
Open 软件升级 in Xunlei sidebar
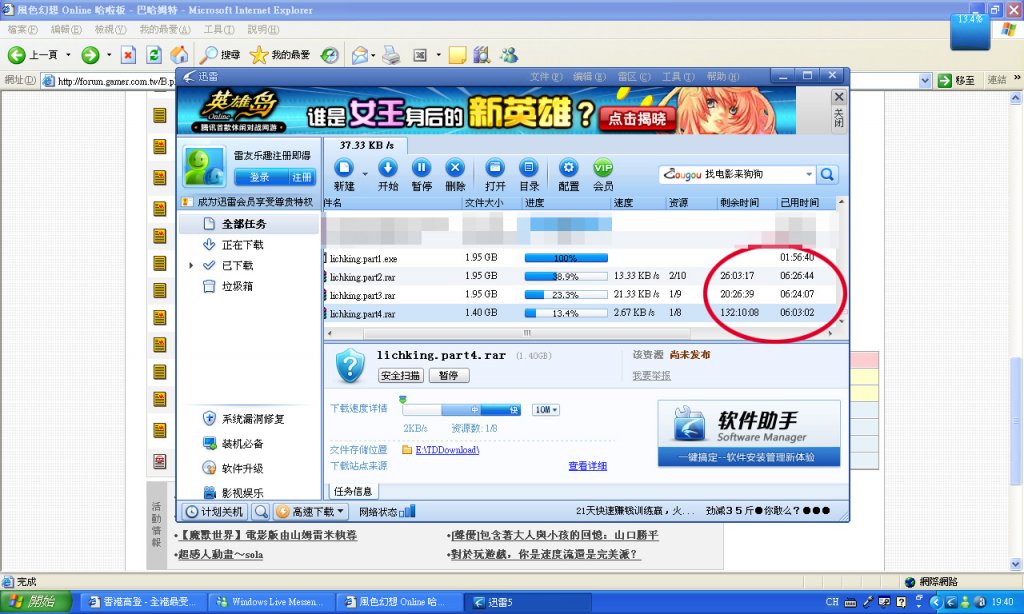234,468
